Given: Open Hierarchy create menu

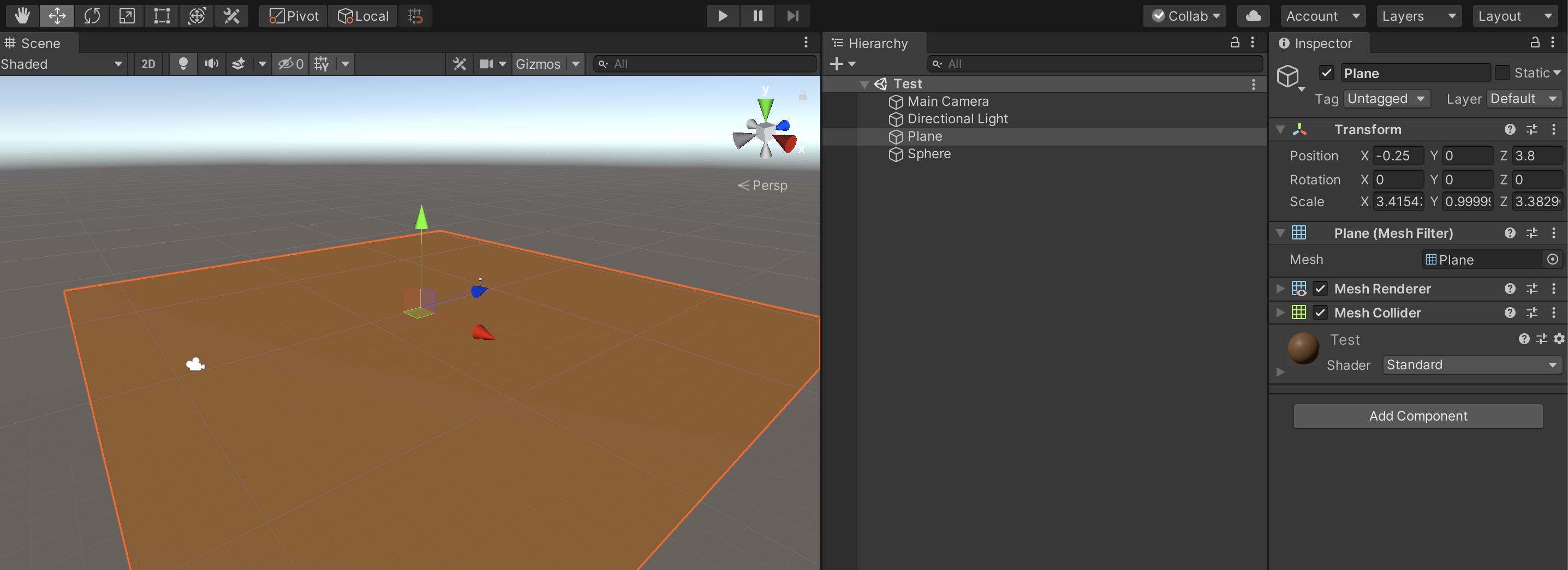Looking at the screenshot, I should 843,64.
